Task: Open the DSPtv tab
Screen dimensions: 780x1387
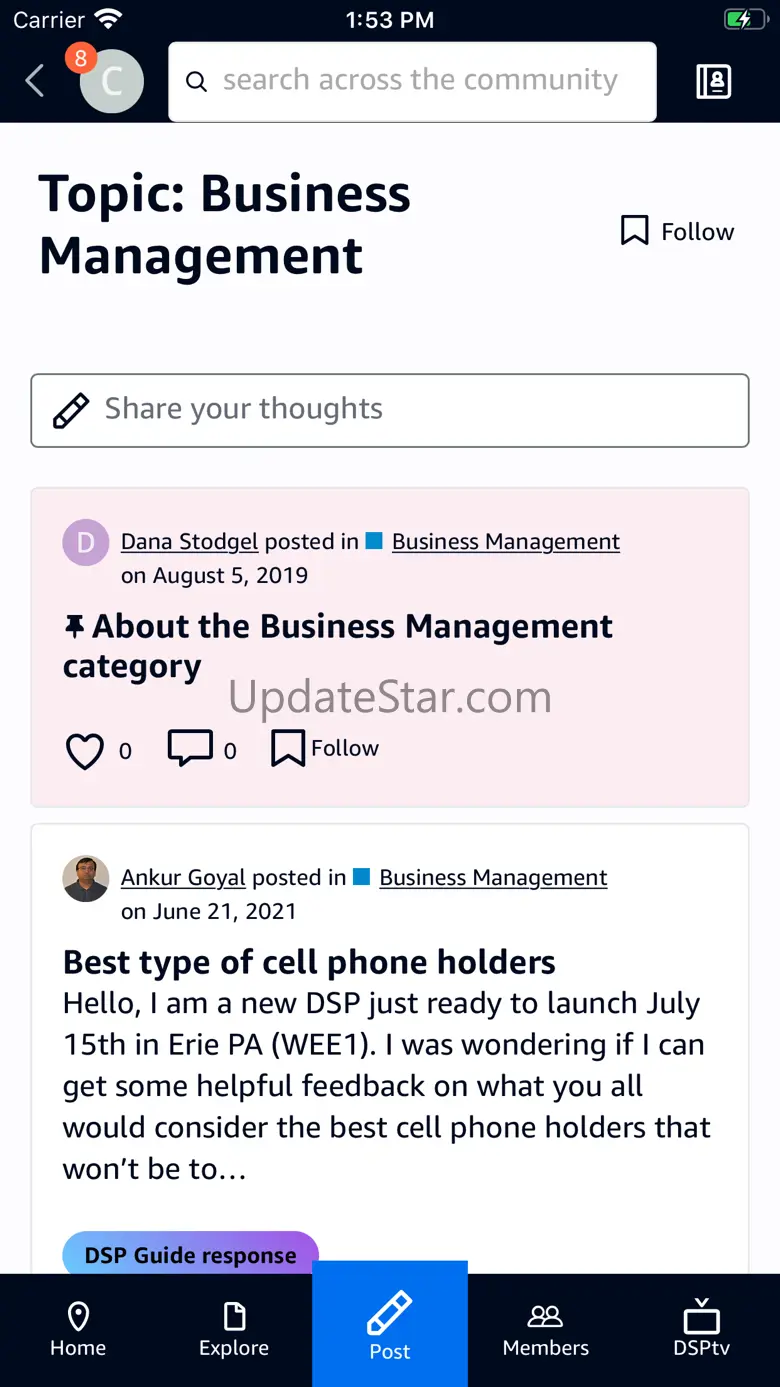Action: (x=702, y=1329)
